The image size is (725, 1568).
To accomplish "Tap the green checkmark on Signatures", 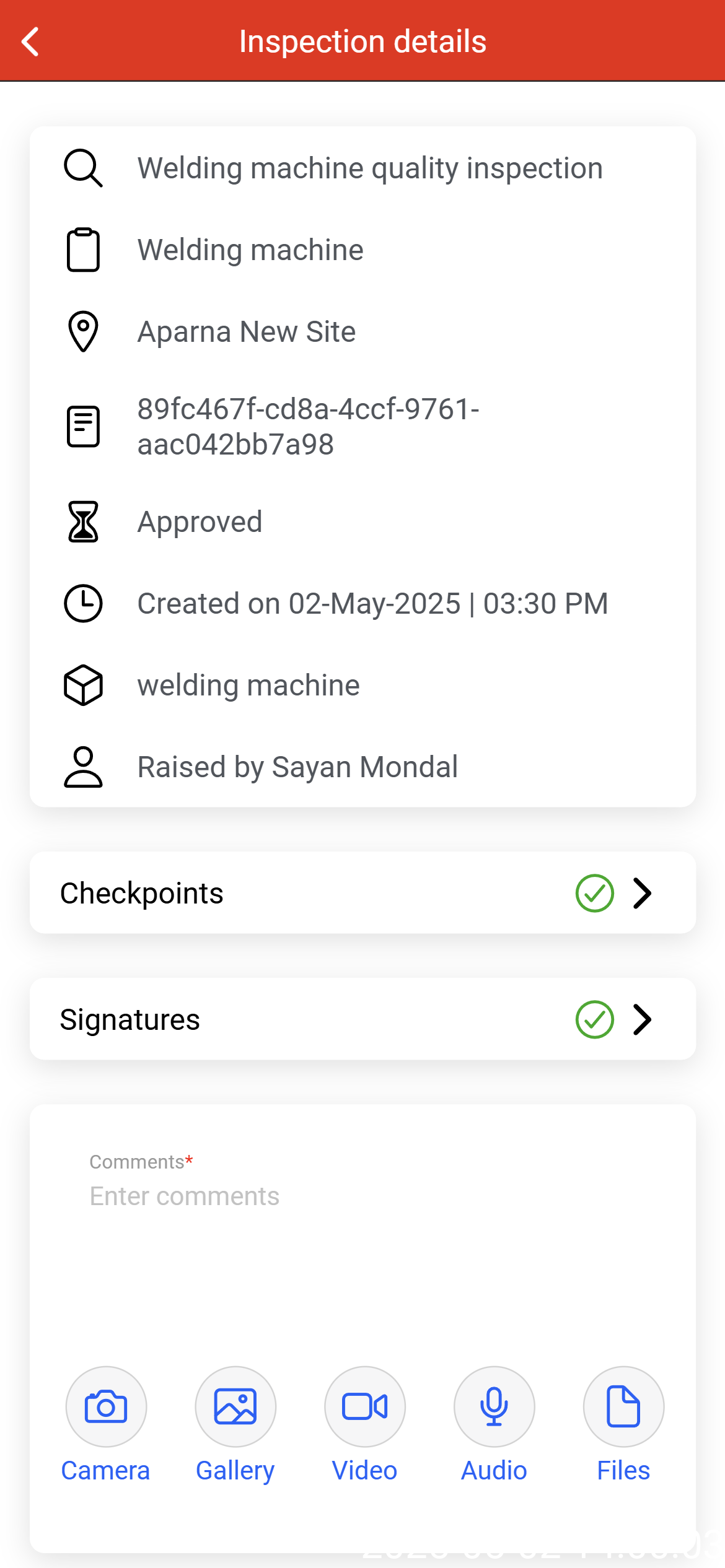I will (x=594, y=1019).
